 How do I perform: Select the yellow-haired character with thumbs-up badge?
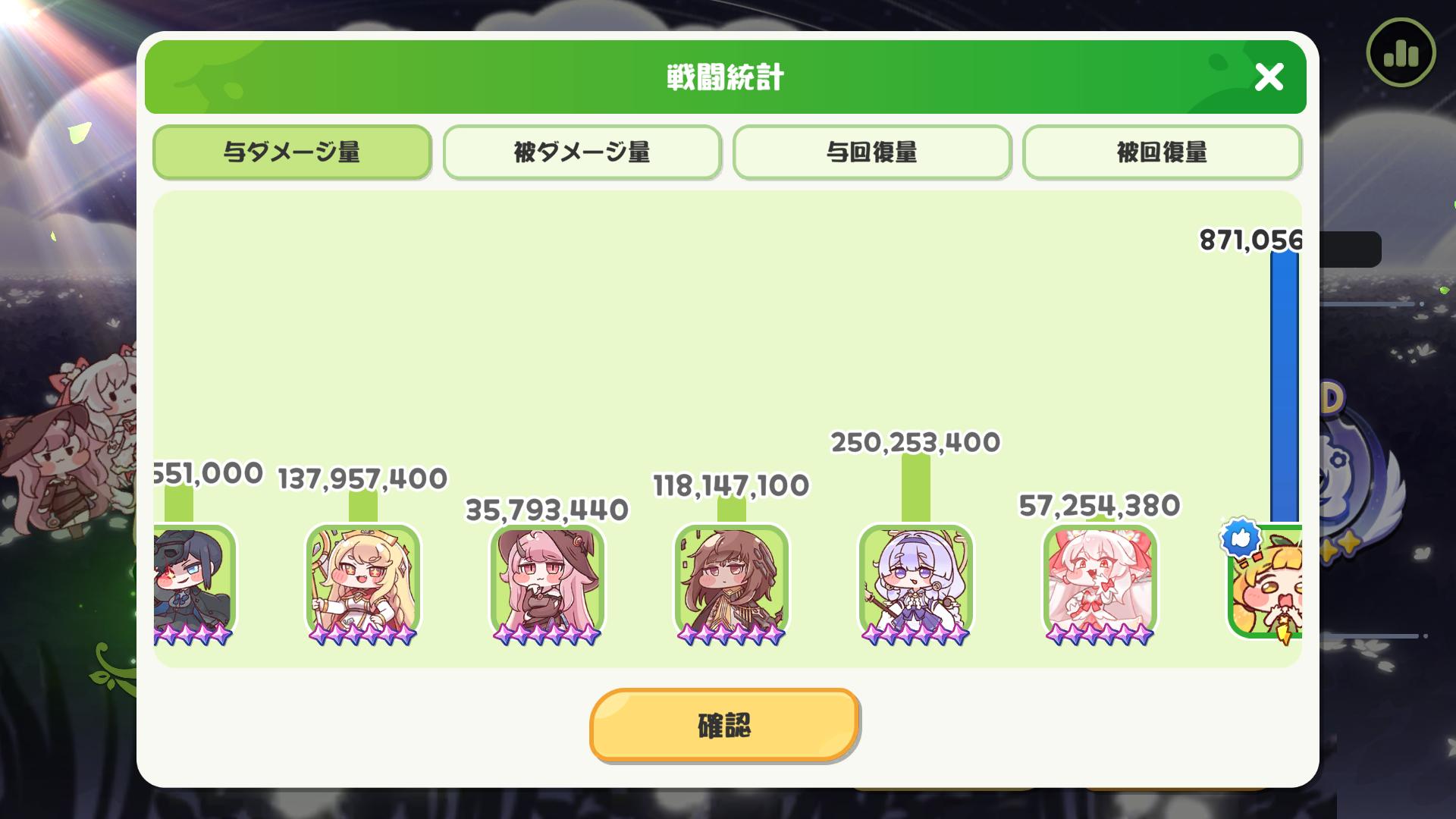coord(1265,582)
